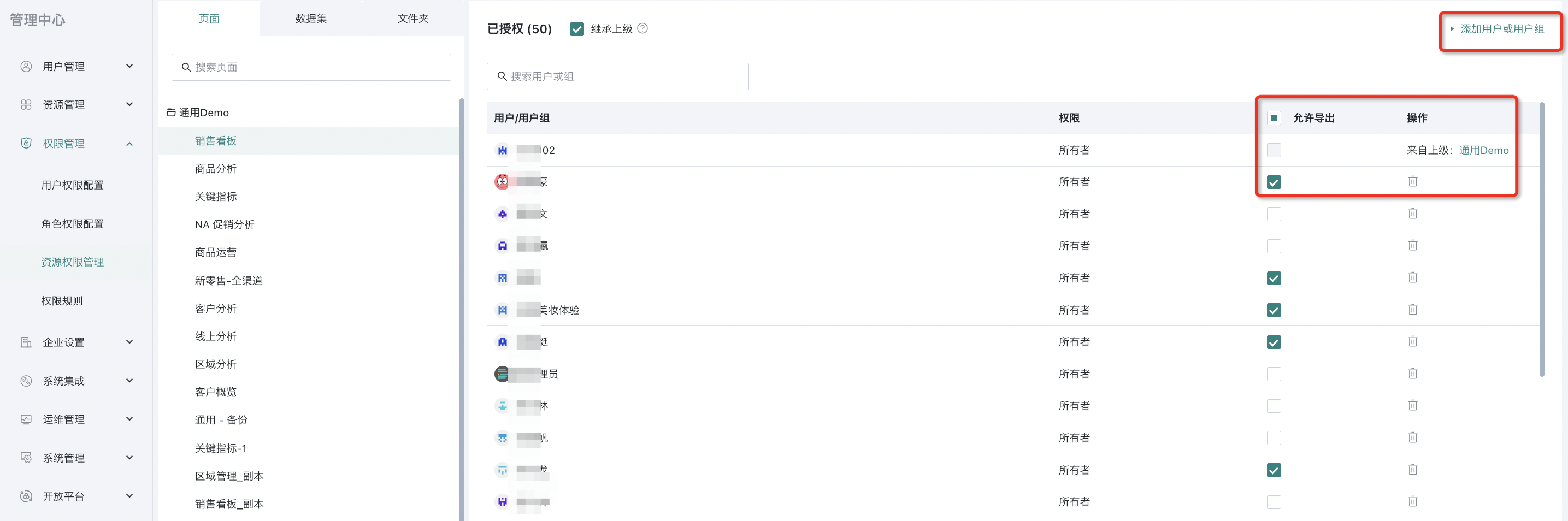Enable export for the 管理员 row

(x=1274, y=374)
